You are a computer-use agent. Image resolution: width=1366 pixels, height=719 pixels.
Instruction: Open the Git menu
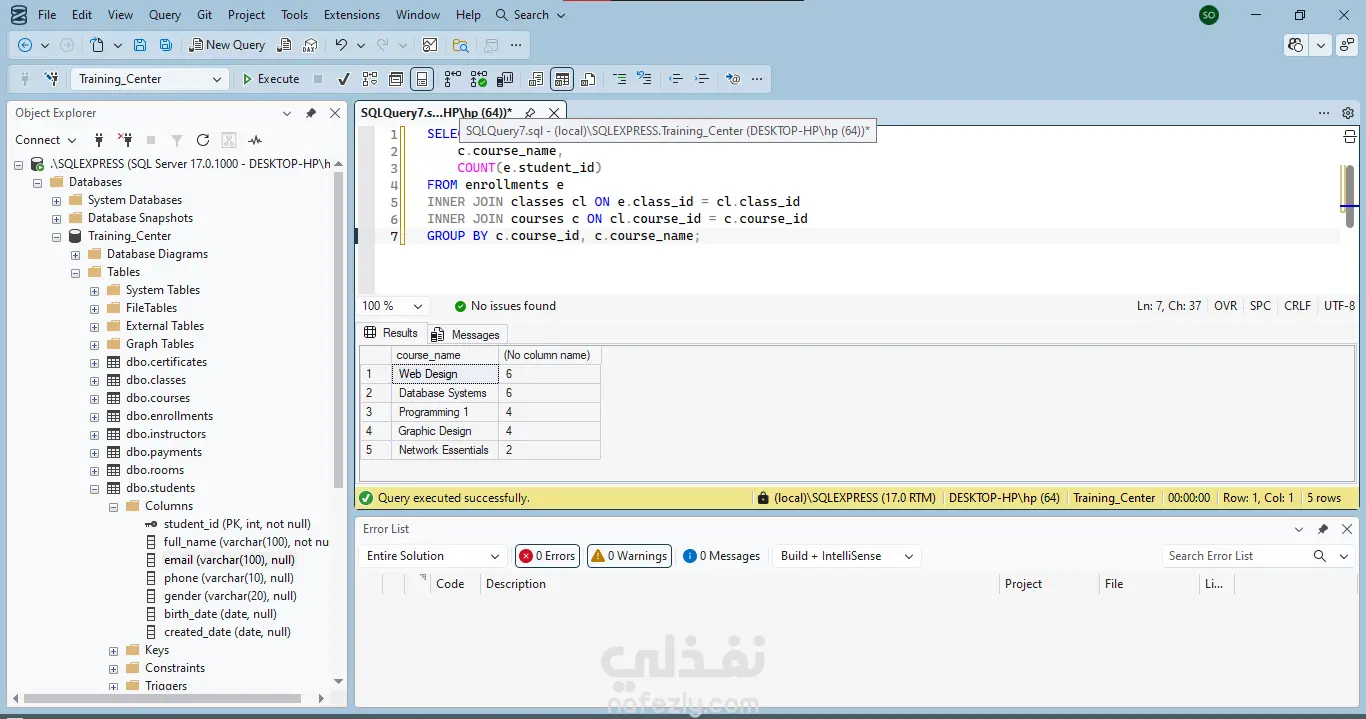point(204,15)
